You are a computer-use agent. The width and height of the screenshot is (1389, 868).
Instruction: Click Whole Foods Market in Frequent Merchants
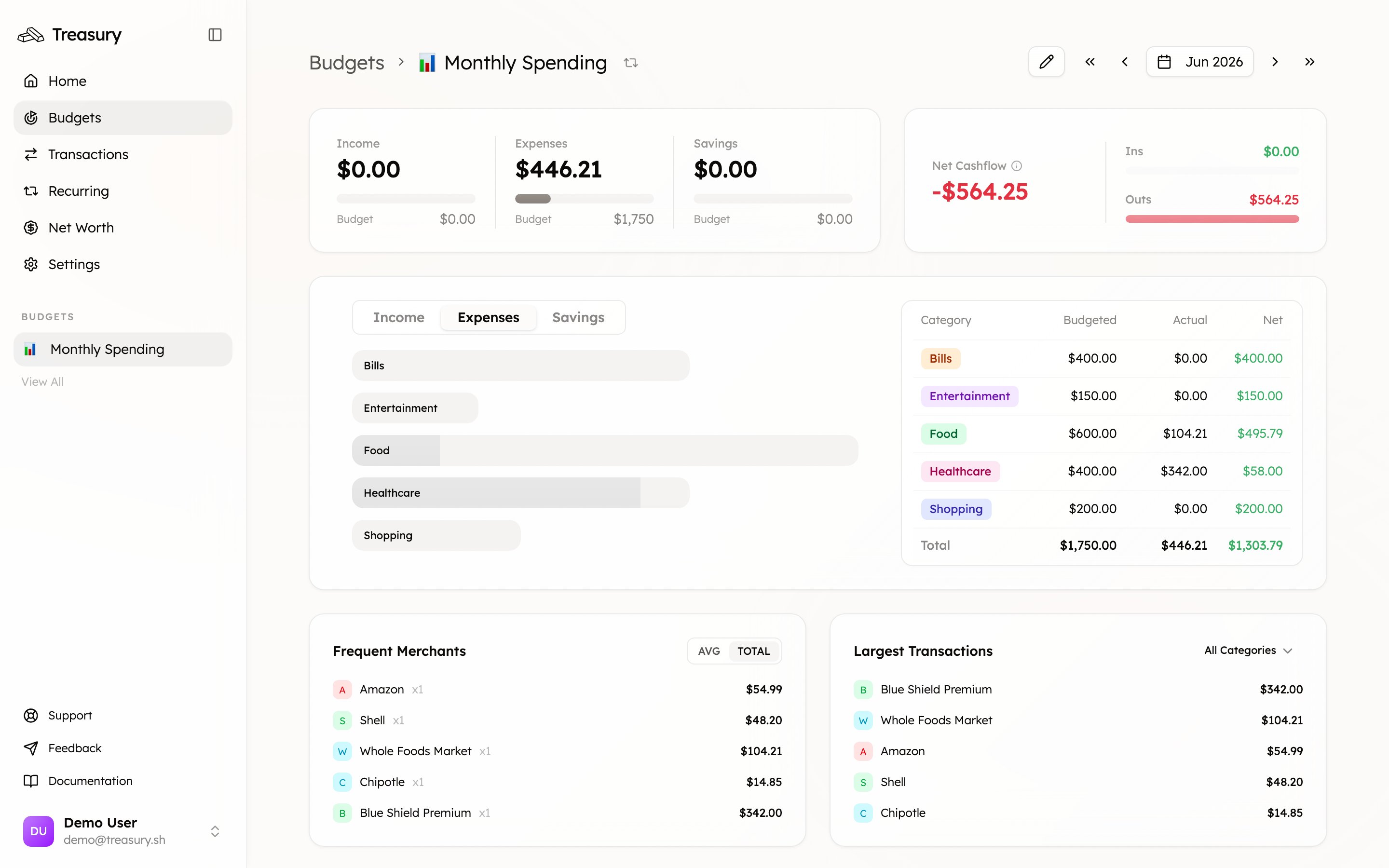coord(415,751)
